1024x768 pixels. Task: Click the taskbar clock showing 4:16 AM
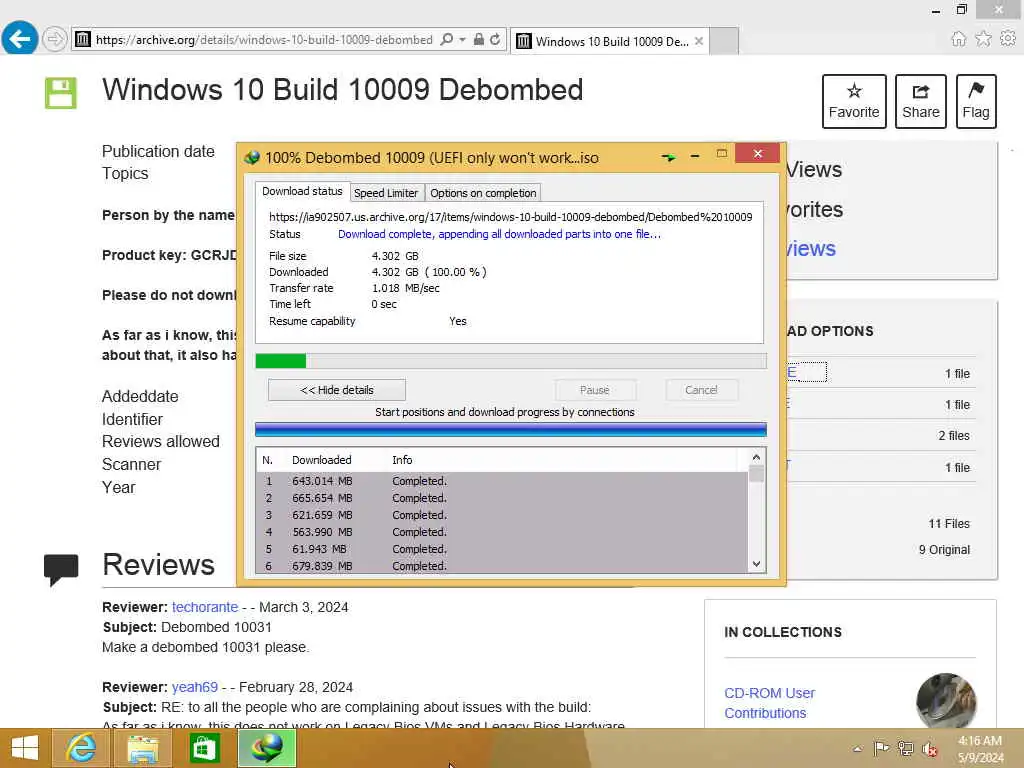980,749
